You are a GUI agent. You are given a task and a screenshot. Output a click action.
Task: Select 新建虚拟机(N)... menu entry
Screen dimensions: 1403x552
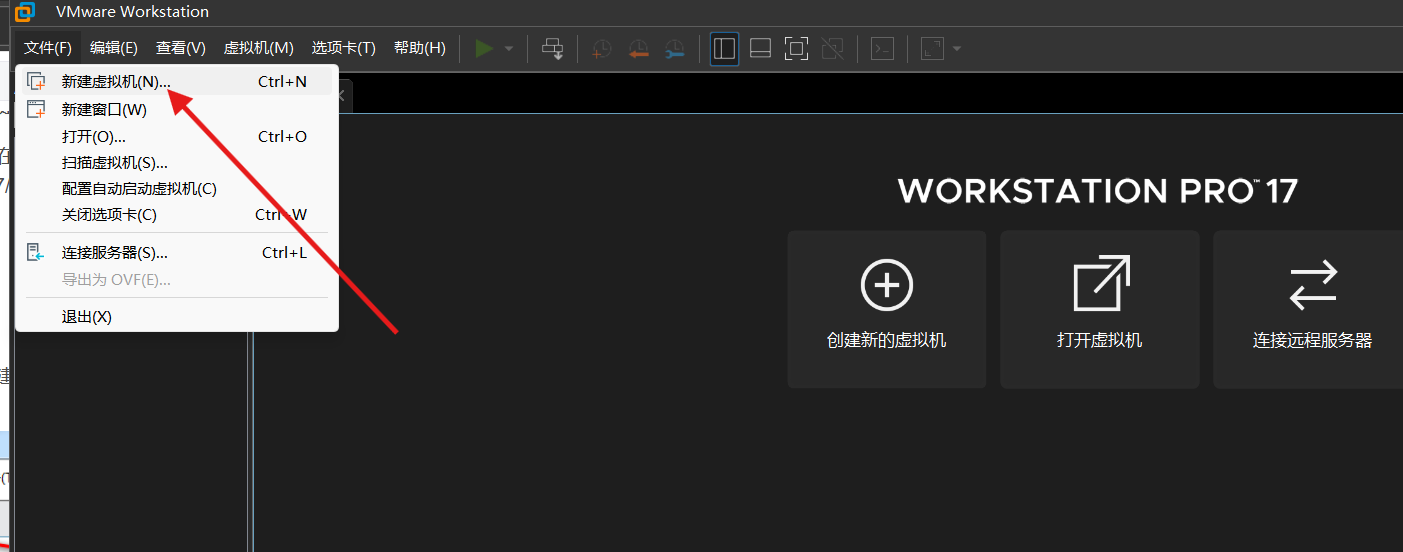click(x=177, y=82)
